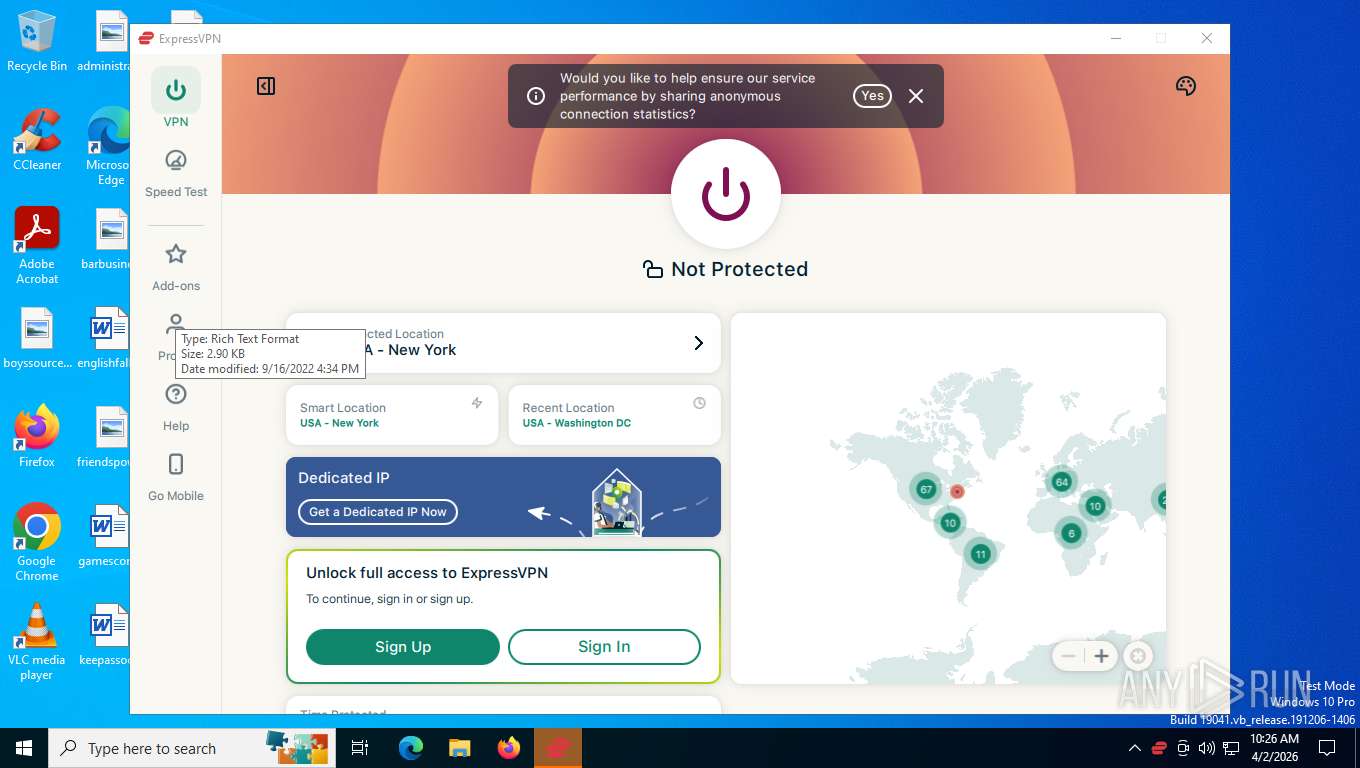Open the volume control in tray
The width and height of the screenshot is (1360, 768).
1207,748
